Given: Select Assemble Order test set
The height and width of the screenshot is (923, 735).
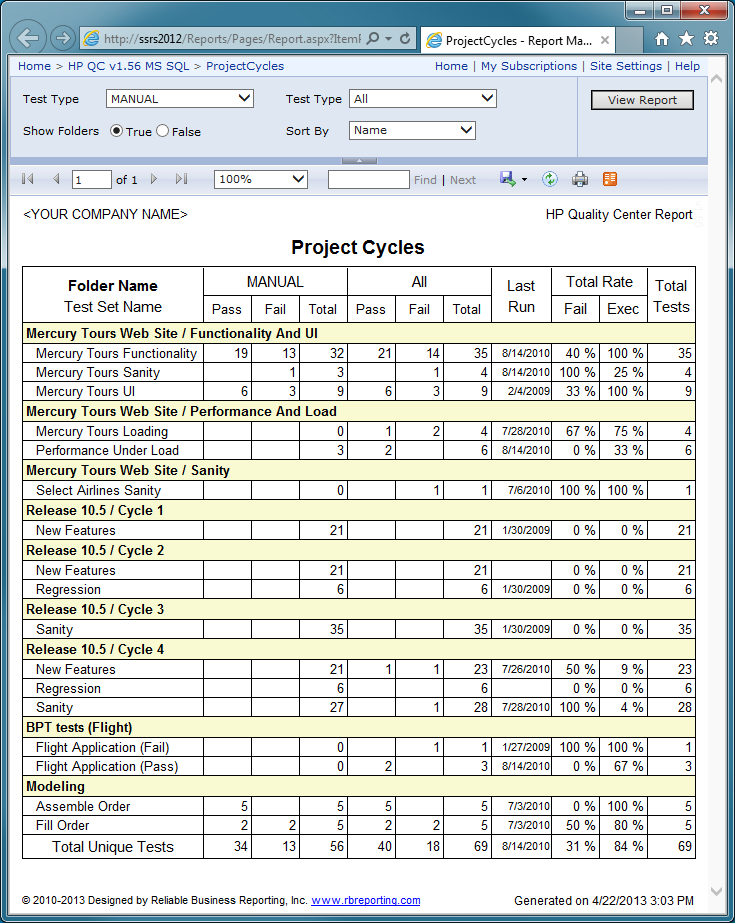Looking at the screenshot, I should pos(83,806).
